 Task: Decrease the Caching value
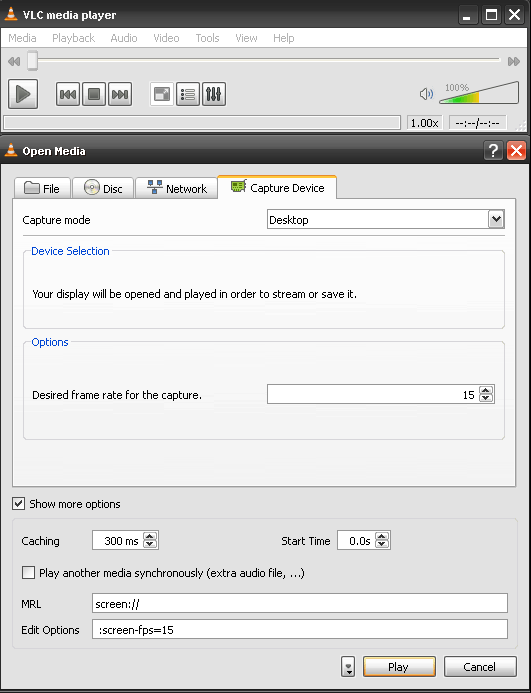150,544
